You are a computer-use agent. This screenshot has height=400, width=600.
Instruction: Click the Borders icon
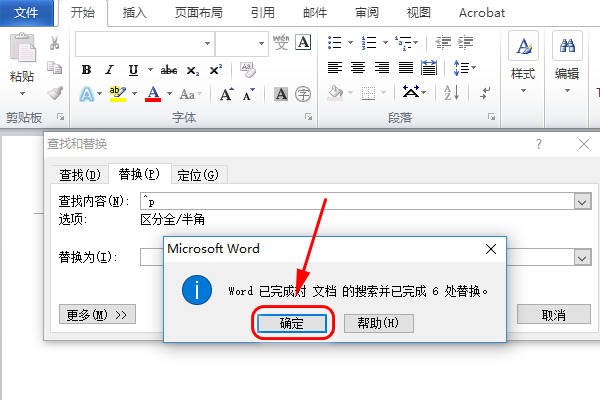tap(368, 93)
